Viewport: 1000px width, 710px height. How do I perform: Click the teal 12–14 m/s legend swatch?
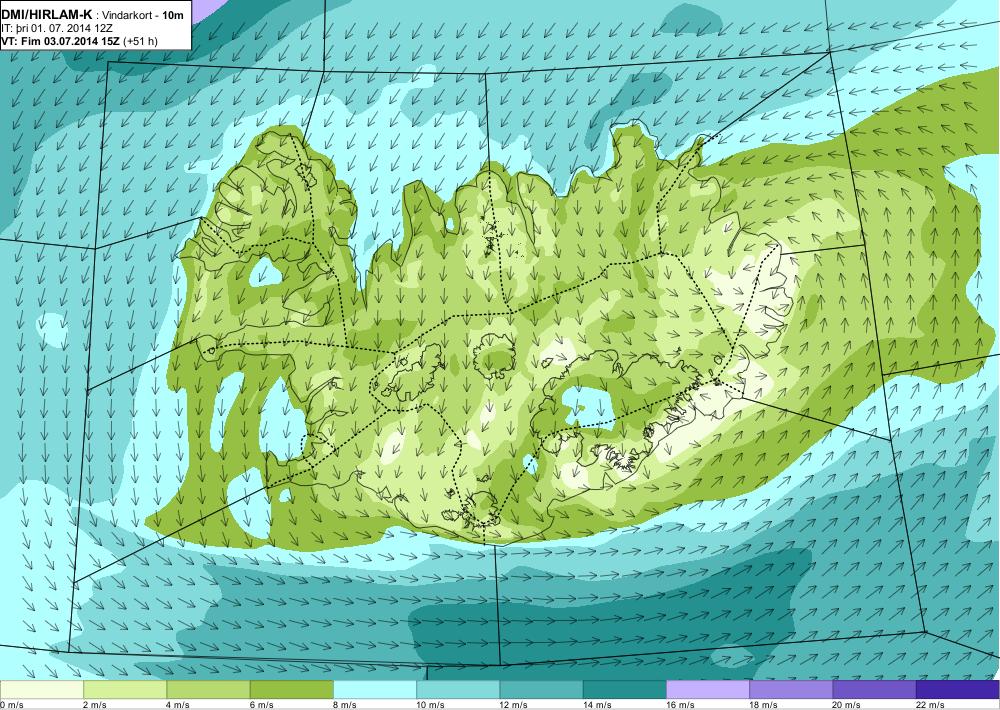point(541,690)
